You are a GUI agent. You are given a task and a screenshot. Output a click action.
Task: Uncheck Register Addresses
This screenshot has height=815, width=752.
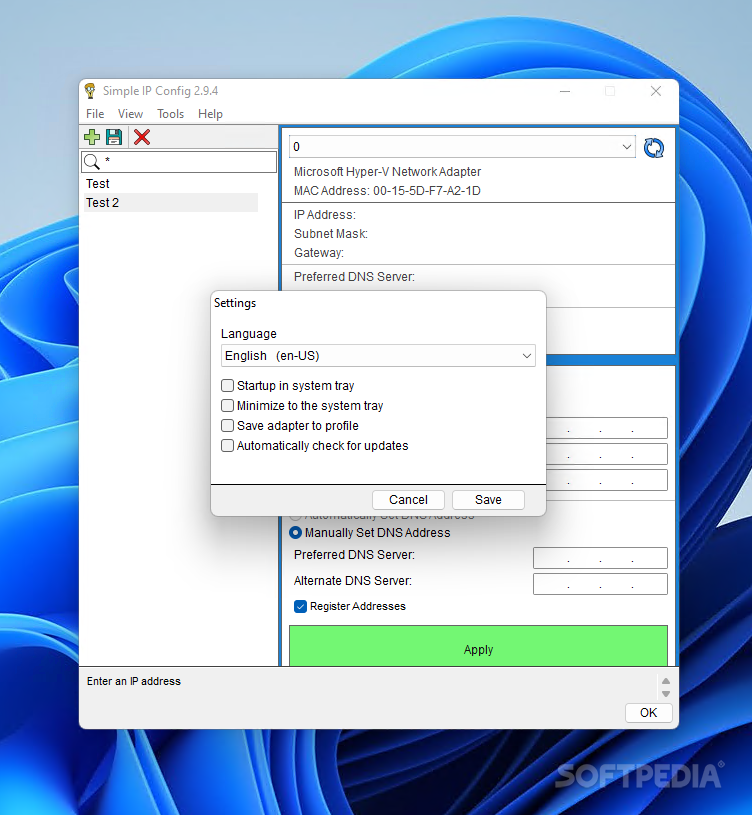click(x=300, y=607)
